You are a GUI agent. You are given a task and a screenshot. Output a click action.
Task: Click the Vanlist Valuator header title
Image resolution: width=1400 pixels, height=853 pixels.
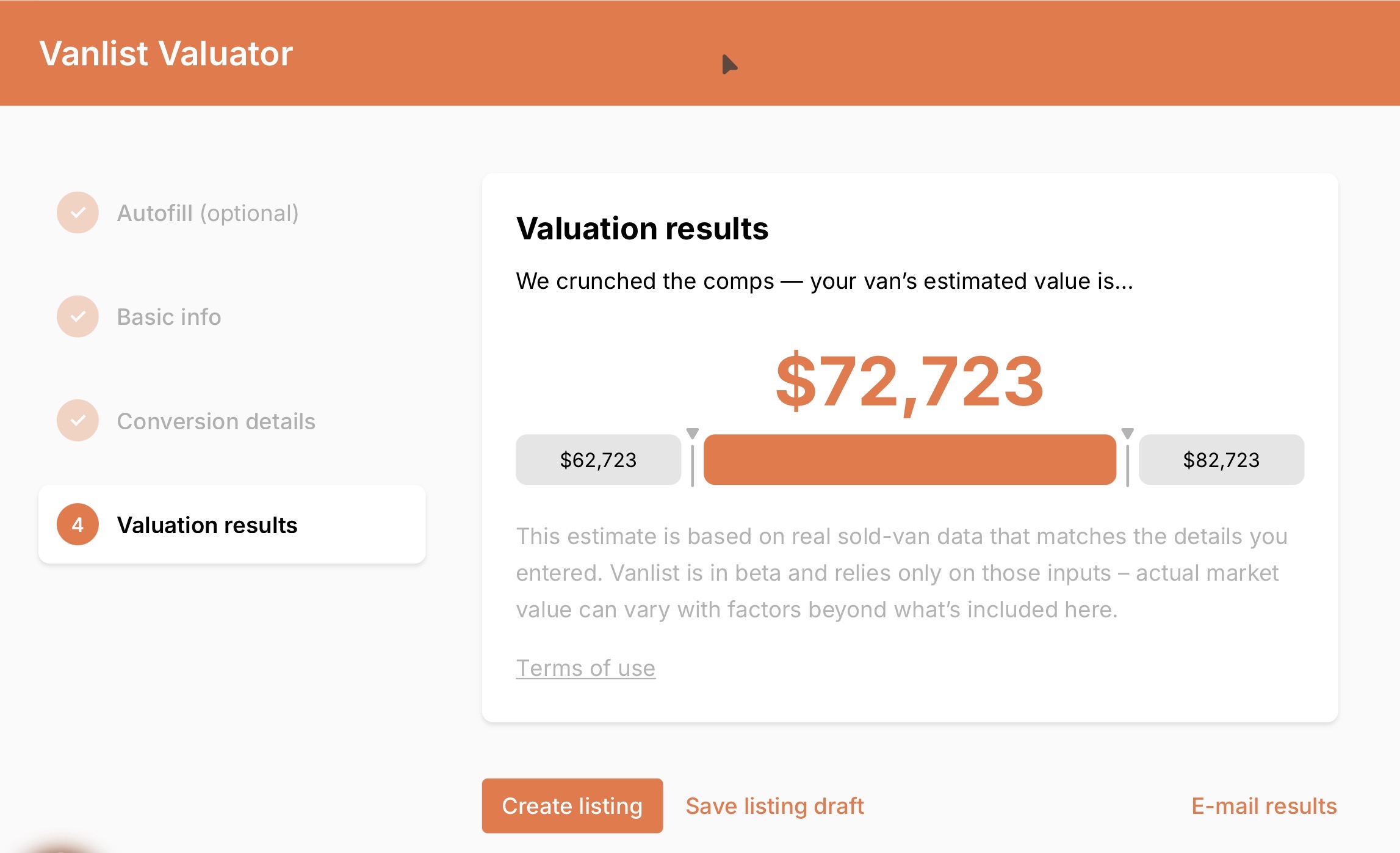(x=166, y=53)
